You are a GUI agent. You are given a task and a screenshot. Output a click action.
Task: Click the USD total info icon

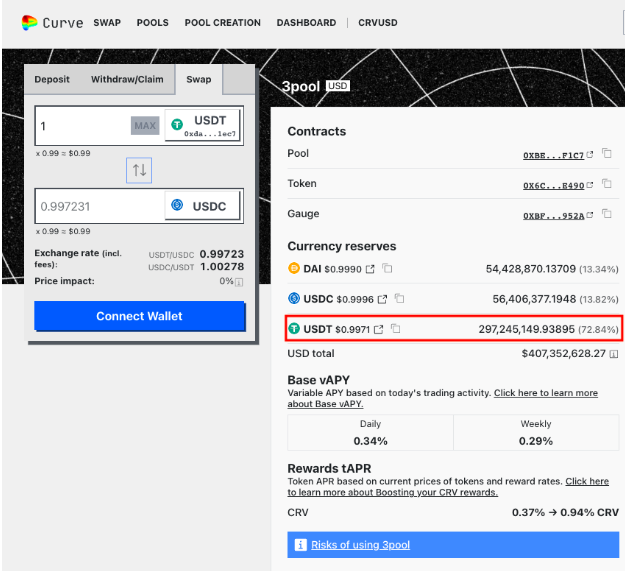click(x=614, y=354)
